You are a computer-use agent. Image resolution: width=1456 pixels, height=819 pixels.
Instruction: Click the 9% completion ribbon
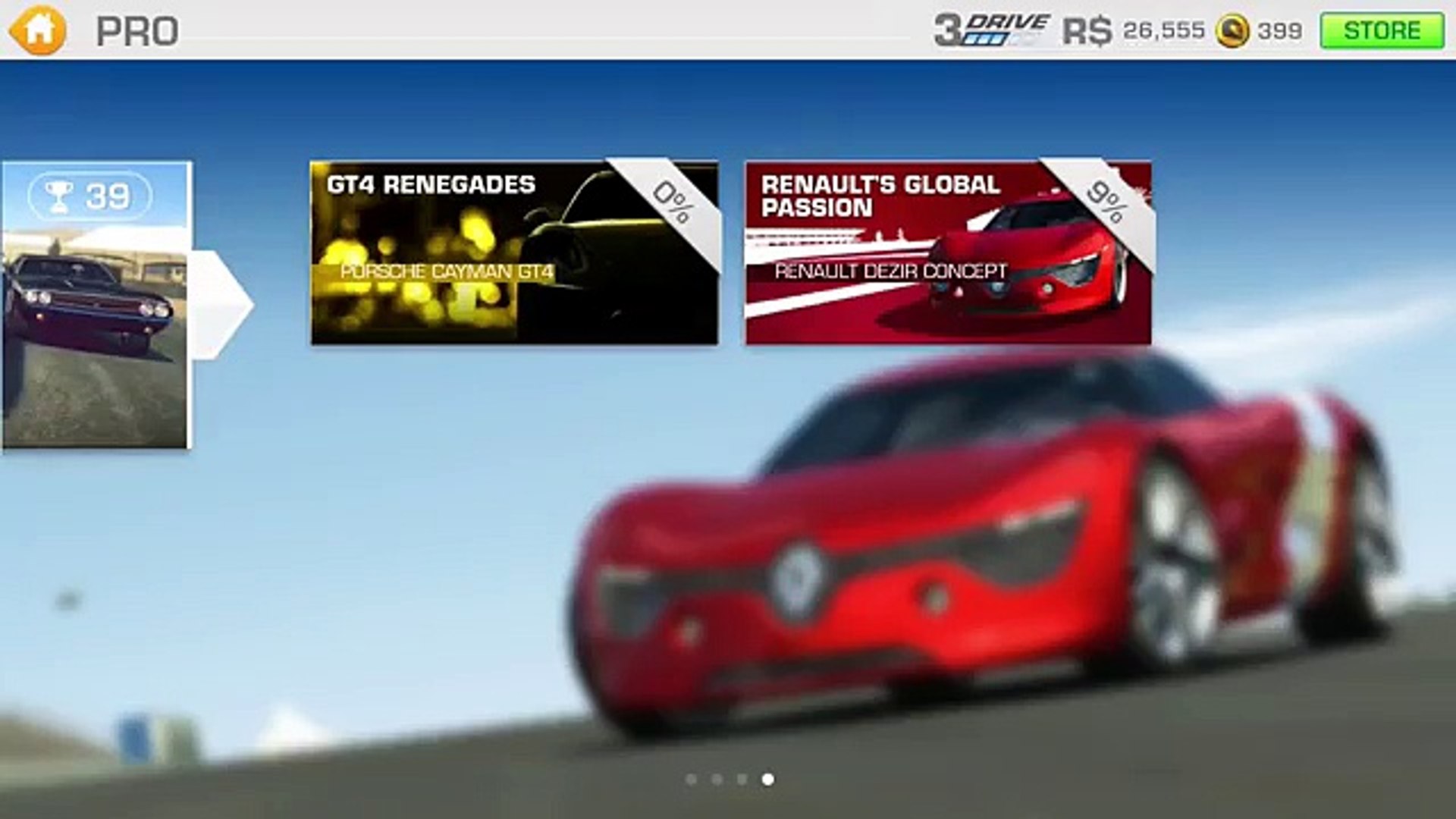(1107, 202)
